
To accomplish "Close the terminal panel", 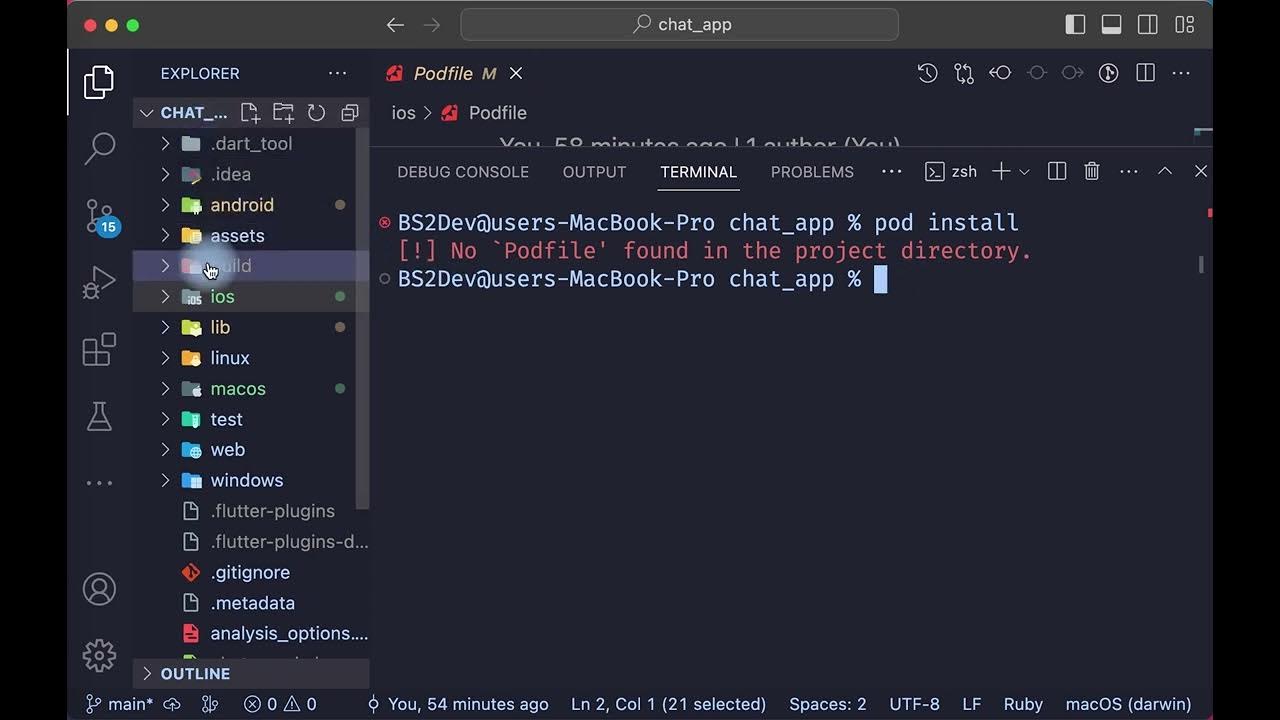I will pyautogui.click(x=1201, y=172).
